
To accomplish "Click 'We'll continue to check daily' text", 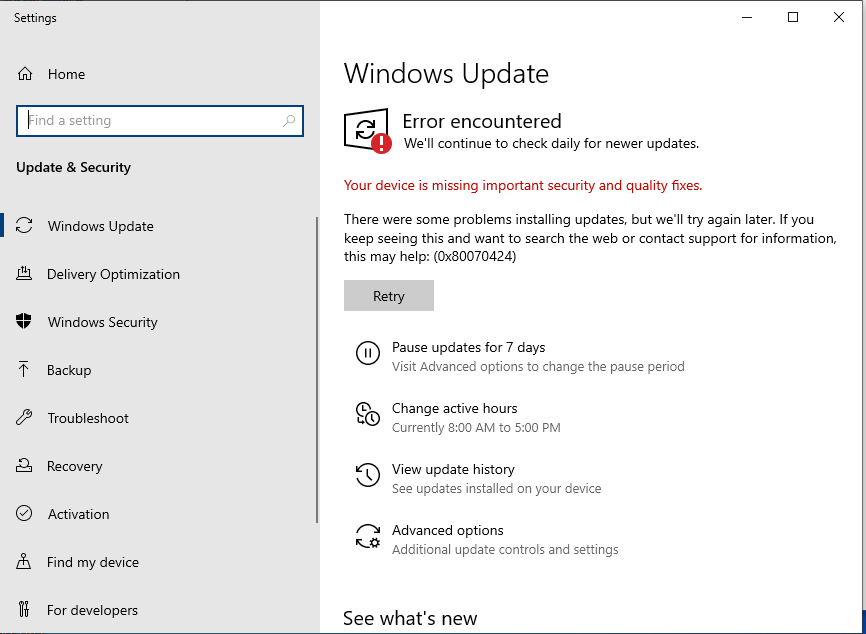I will (551, 144).
